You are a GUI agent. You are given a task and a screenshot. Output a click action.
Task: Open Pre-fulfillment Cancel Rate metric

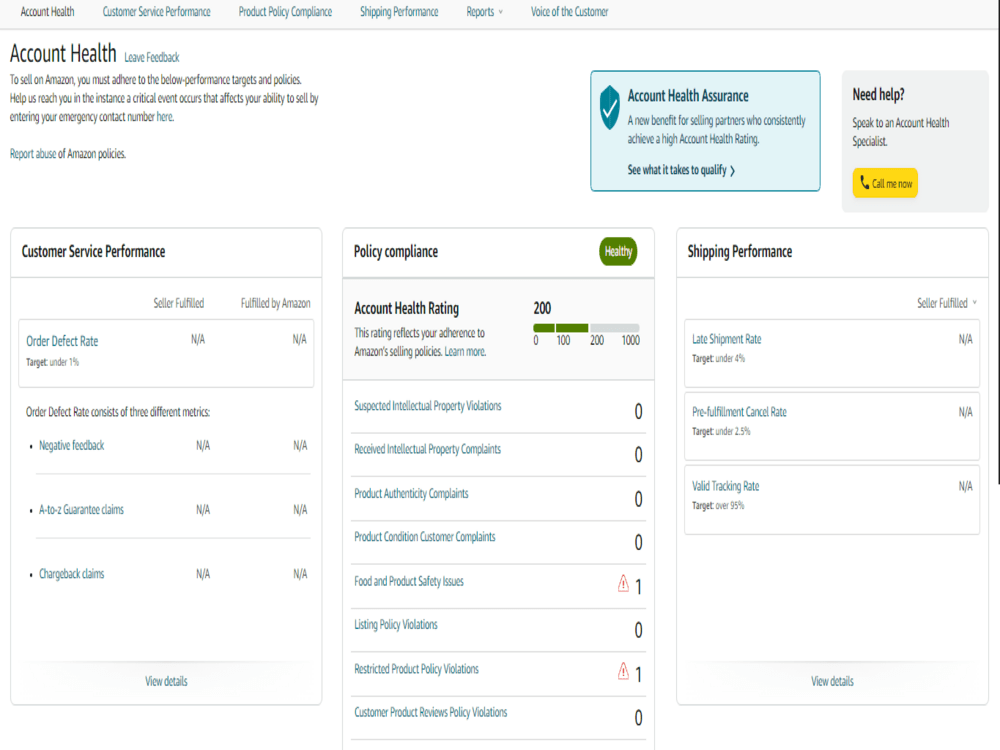pyautogui.click(x=739, y=412)
